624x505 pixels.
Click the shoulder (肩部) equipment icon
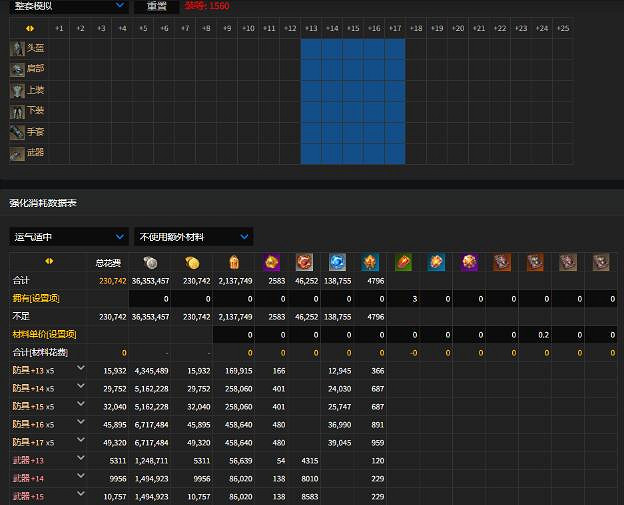tap(17, 69)
